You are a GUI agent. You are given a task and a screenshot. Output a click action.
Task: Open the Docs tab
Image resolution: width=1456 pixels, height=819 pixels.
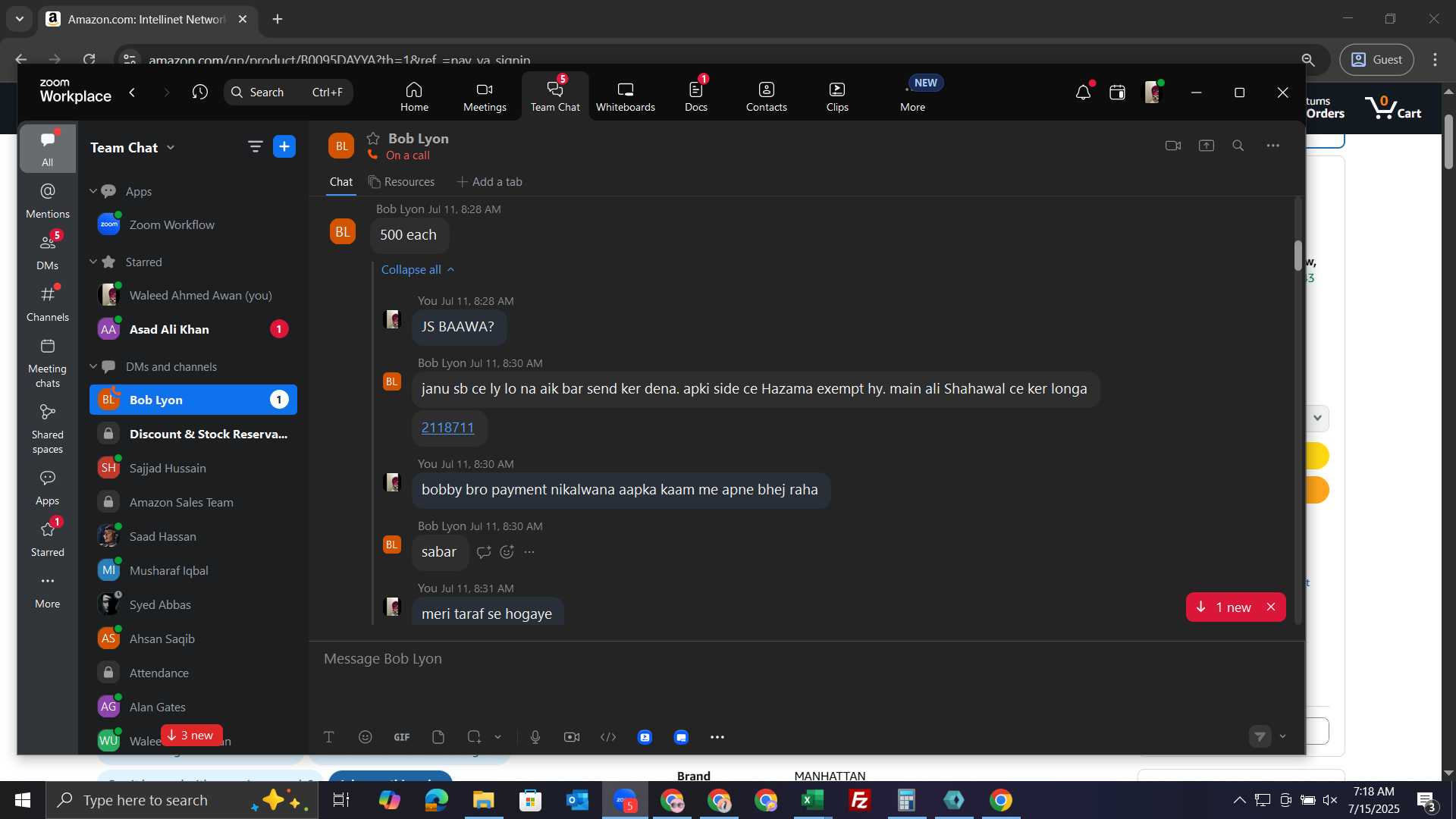pyautogui.click(x=695, y=96)
